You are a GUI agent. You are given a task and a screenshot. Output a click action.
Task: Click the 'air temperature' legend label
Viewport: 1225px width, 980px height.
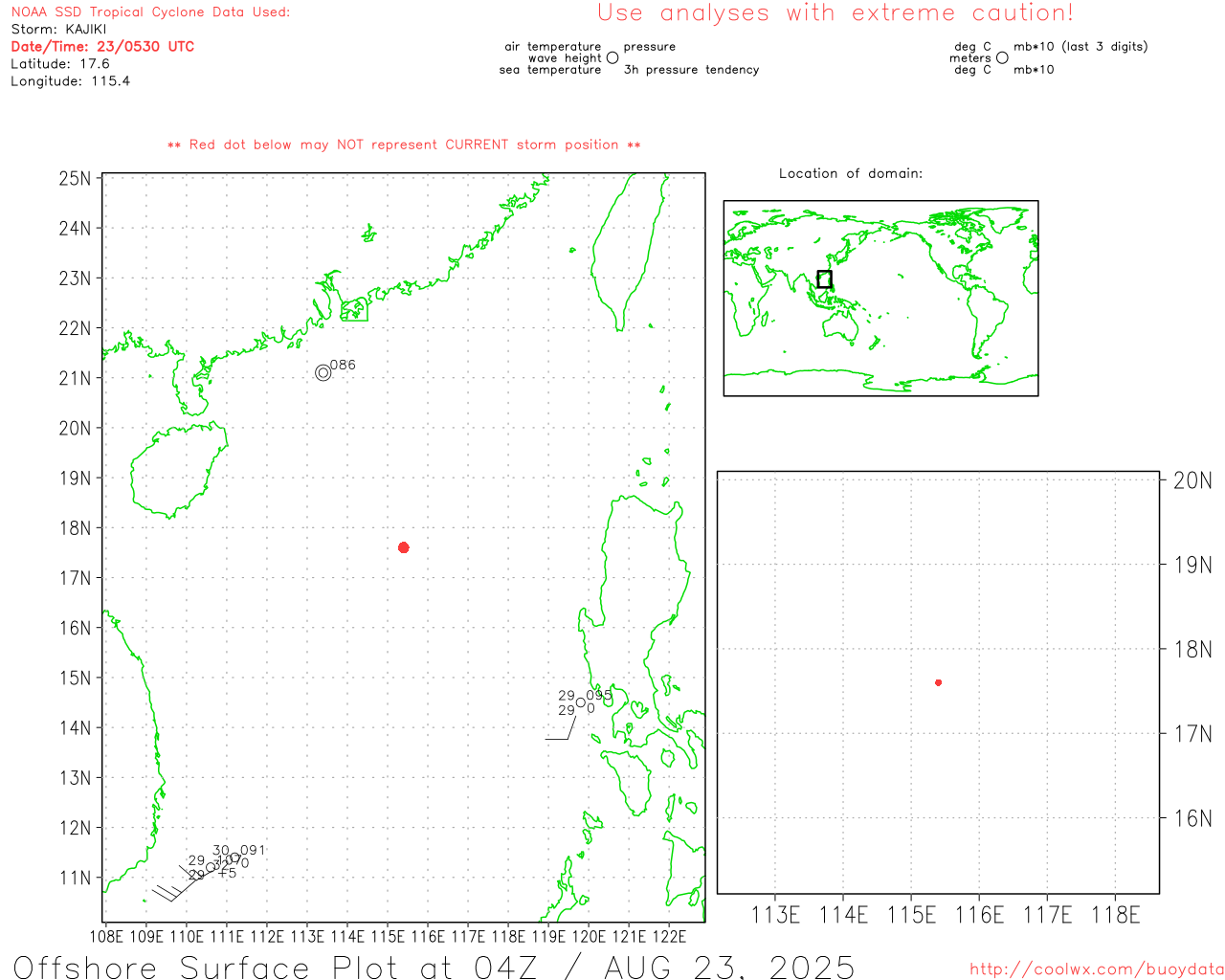[553, 47]
